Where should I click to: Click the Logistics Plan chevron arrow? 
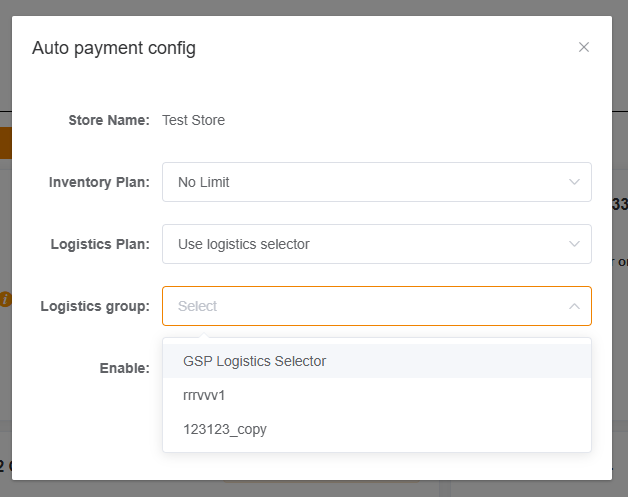click(574, 244)
